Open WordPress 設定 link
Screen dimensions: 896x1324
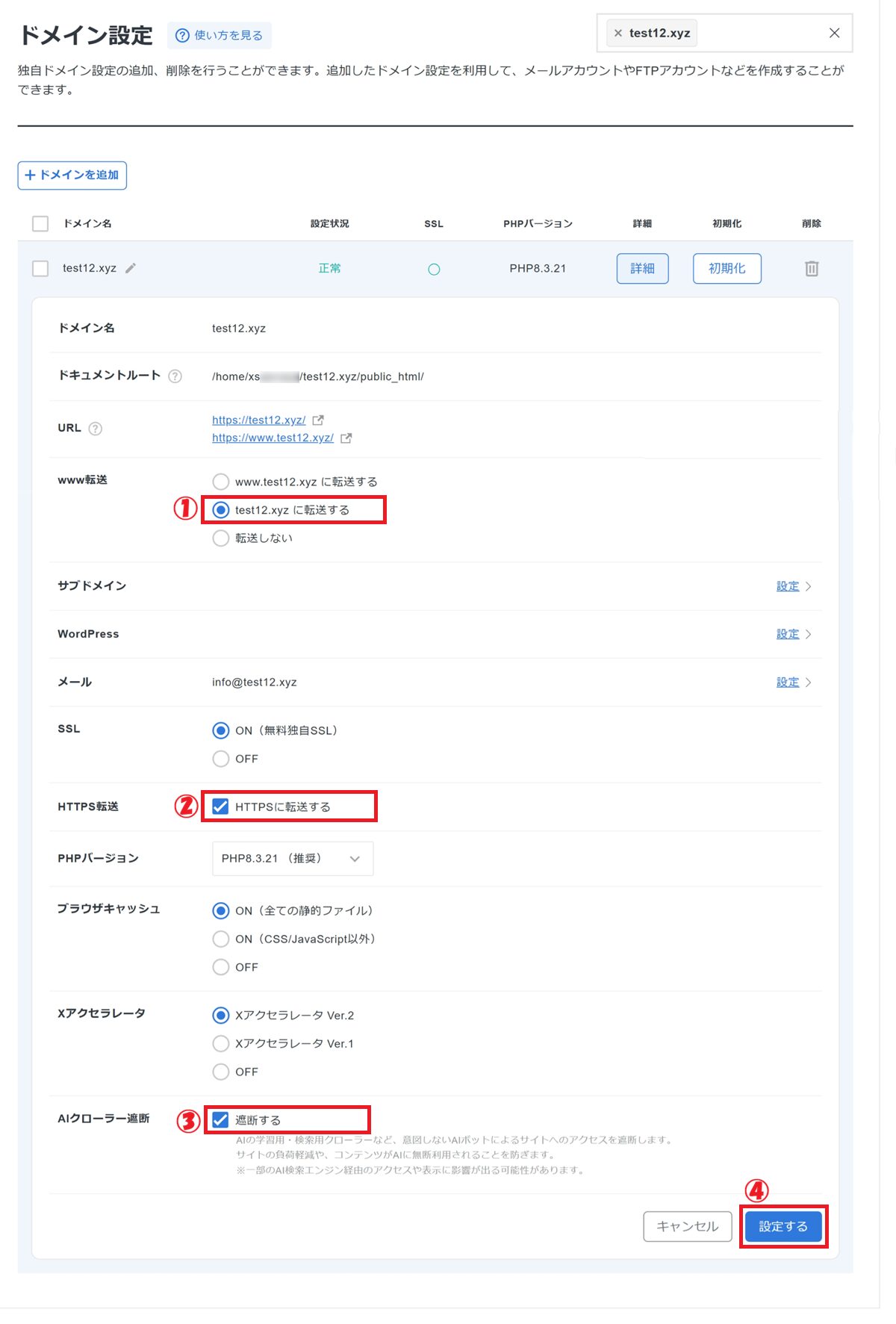point(788,634)
